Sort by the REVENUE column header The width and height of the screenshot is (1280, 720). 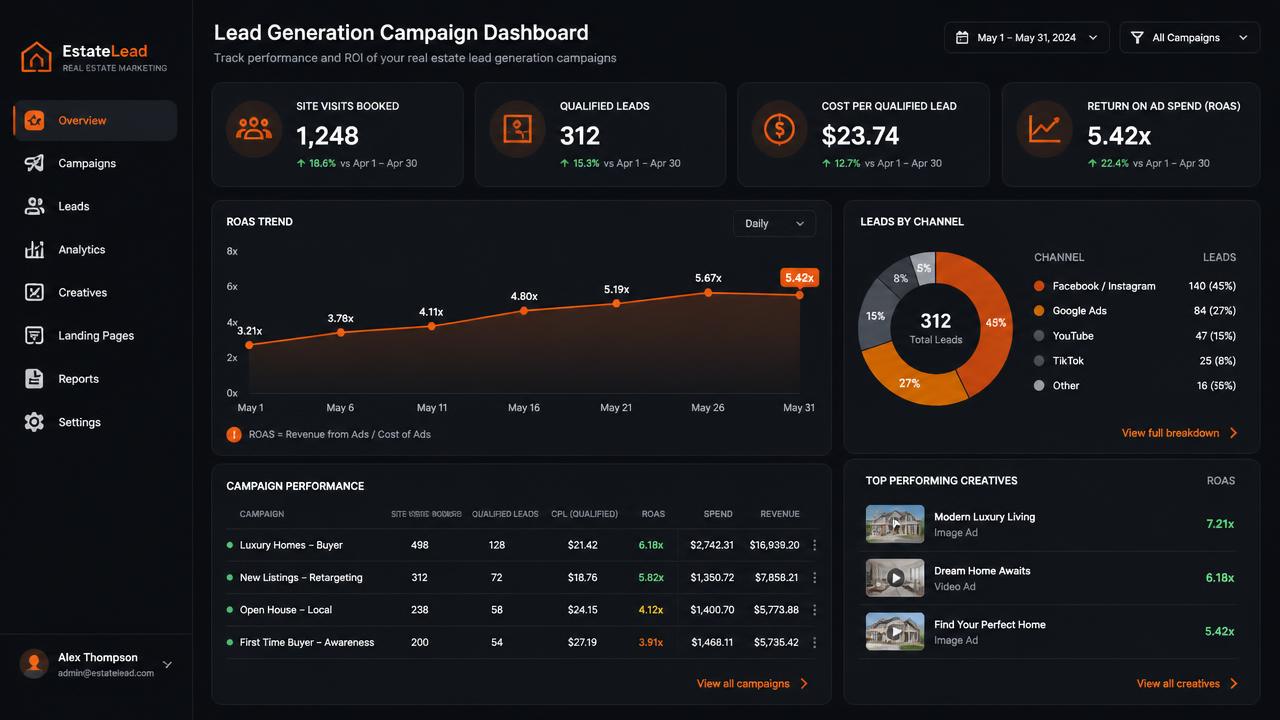(x=780, y=514)
